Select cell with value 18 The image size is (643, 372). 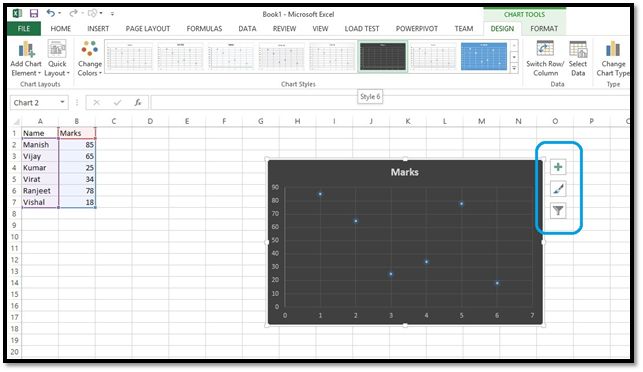77,202
